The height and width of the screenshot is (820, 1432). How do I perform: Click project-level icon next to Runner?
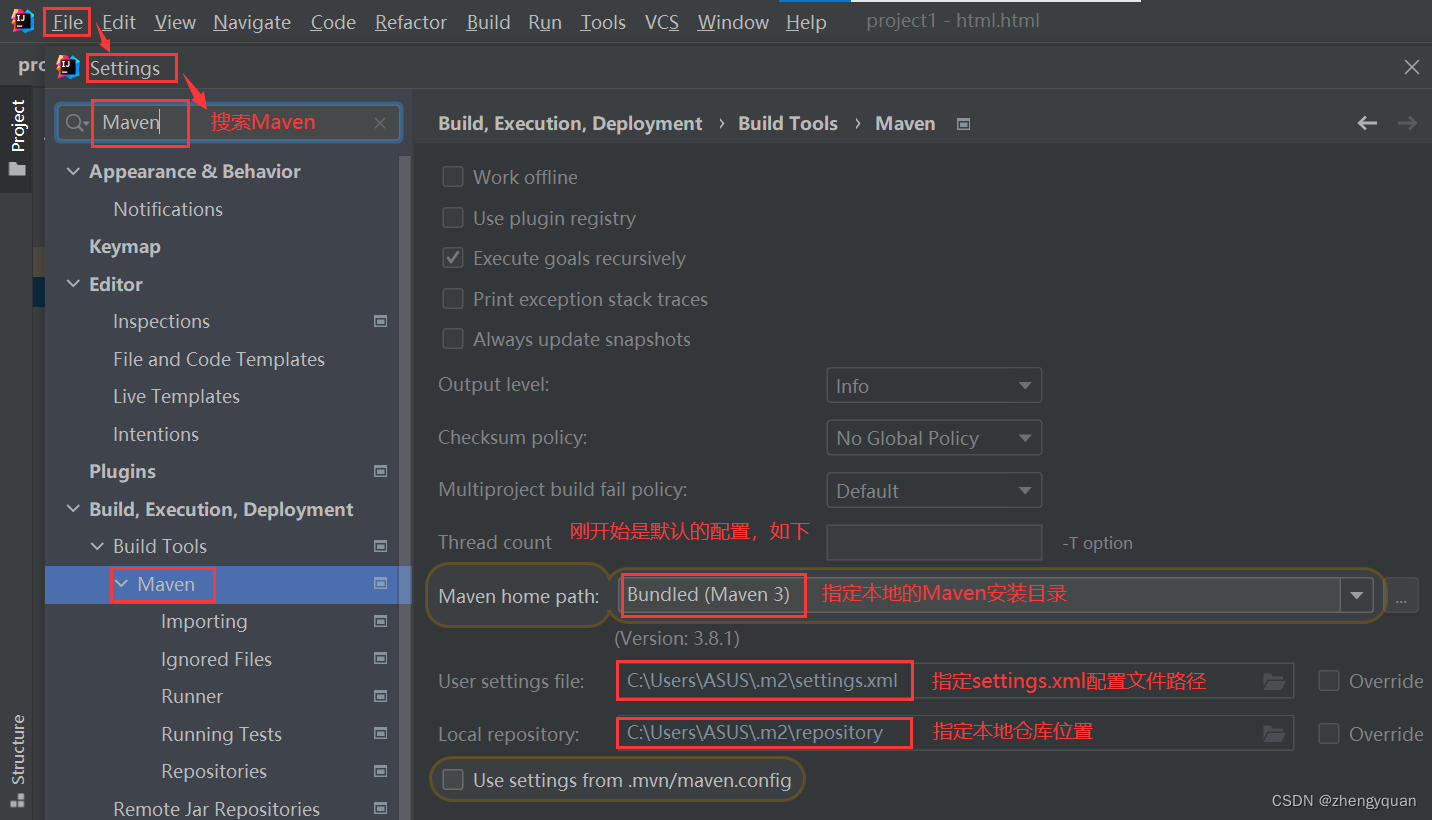[380, 696]
